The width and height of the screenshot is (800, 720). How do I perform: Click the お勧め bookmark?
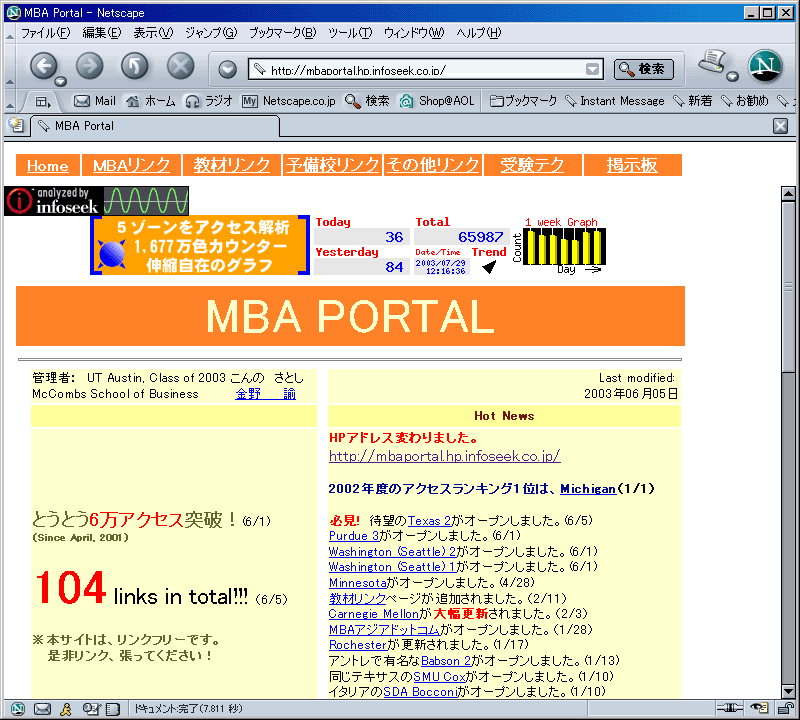(744, 101)
